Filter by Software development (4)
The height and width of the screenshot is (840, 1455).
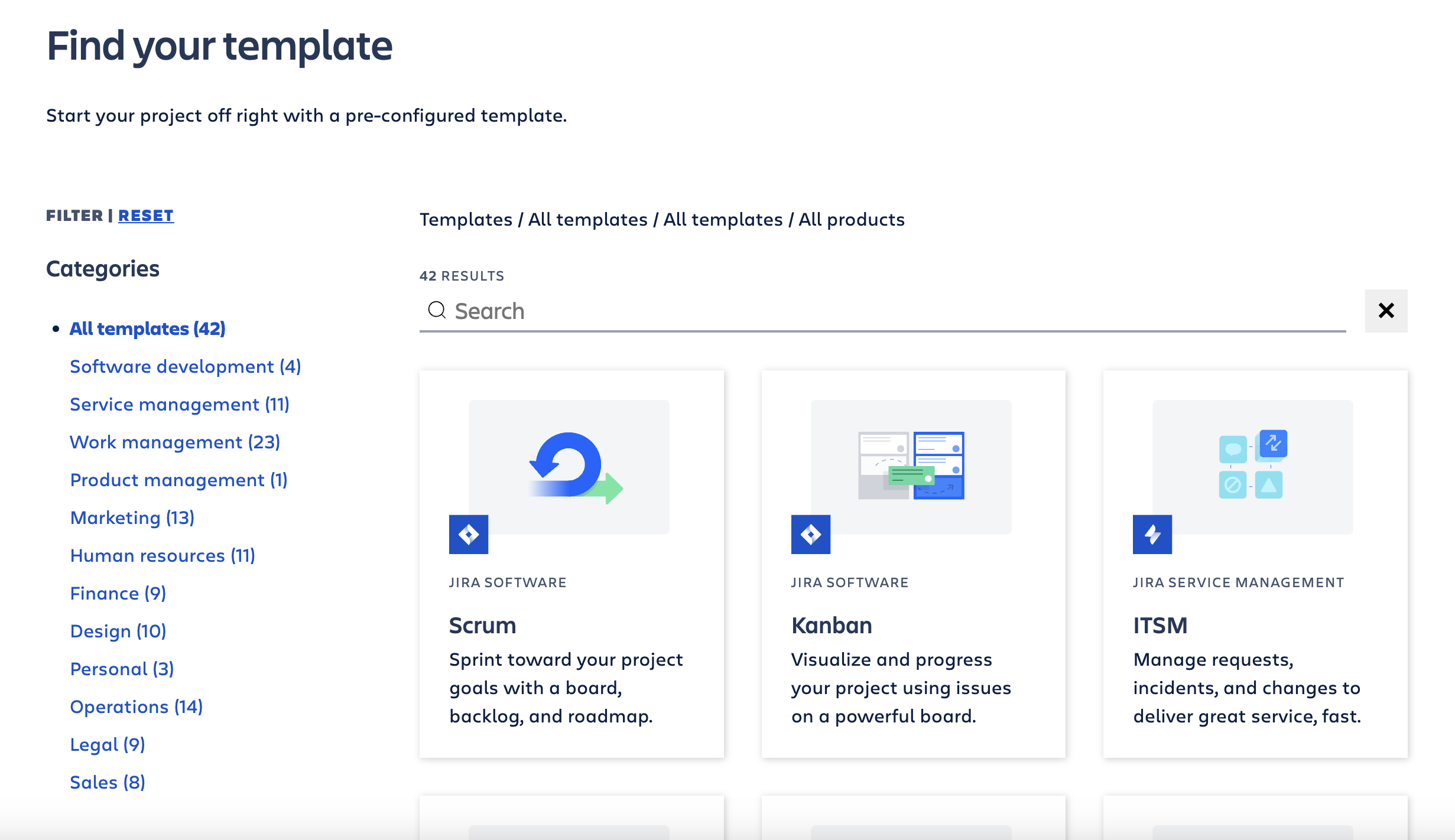pyautogui.click(x=185, y=366)
